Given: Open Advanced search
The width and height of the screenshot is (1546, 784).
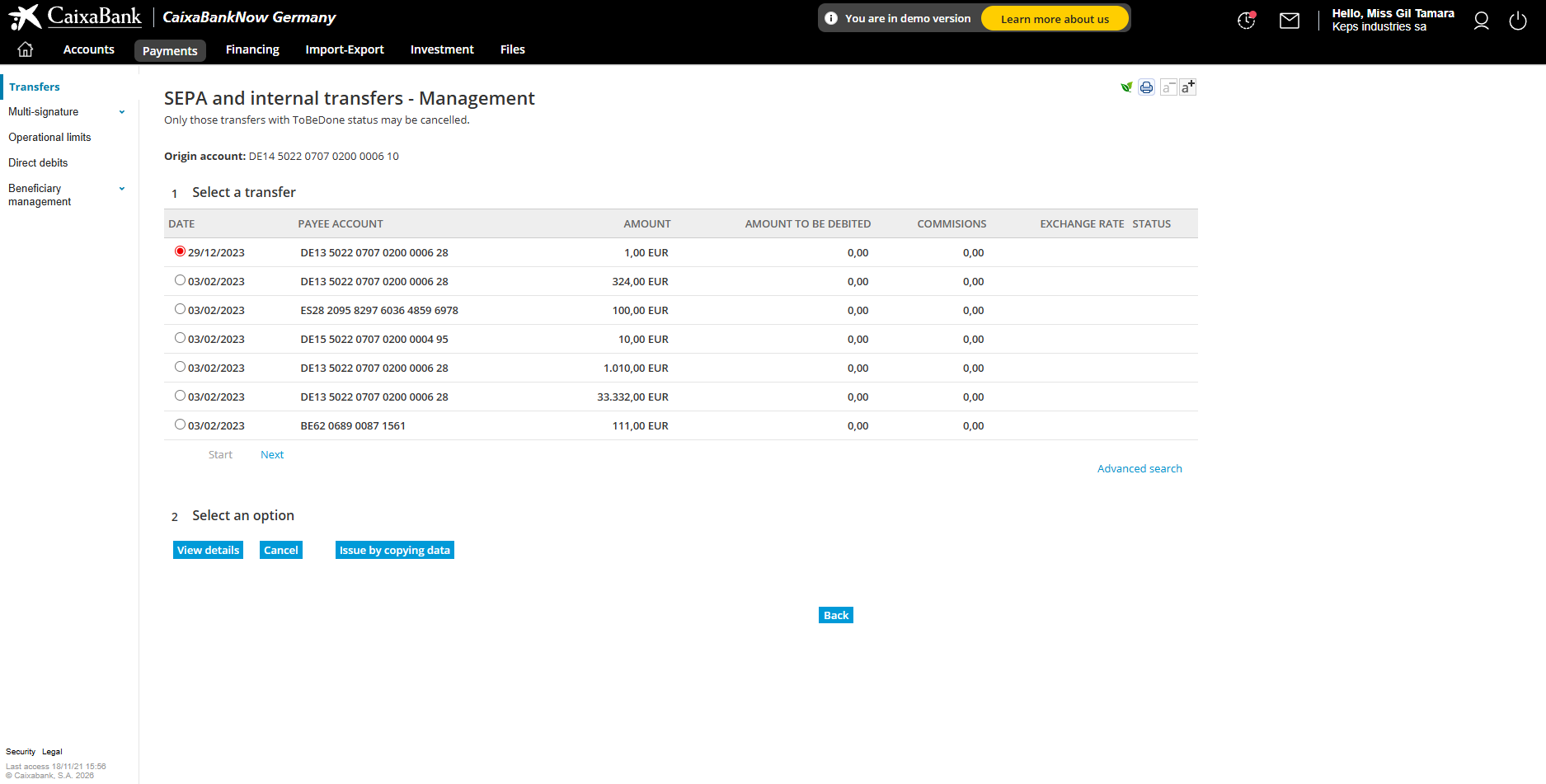Looking at the screenshot, I should [1140, 468].
